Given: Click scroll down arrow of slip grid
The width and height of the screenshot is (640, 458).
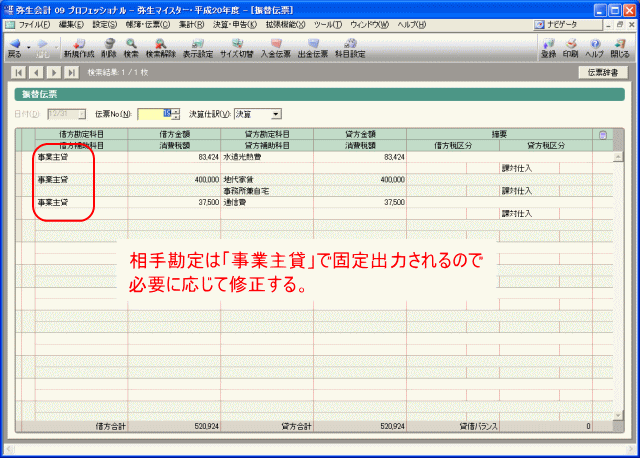Looking at the screenshot, I should 618,415.
